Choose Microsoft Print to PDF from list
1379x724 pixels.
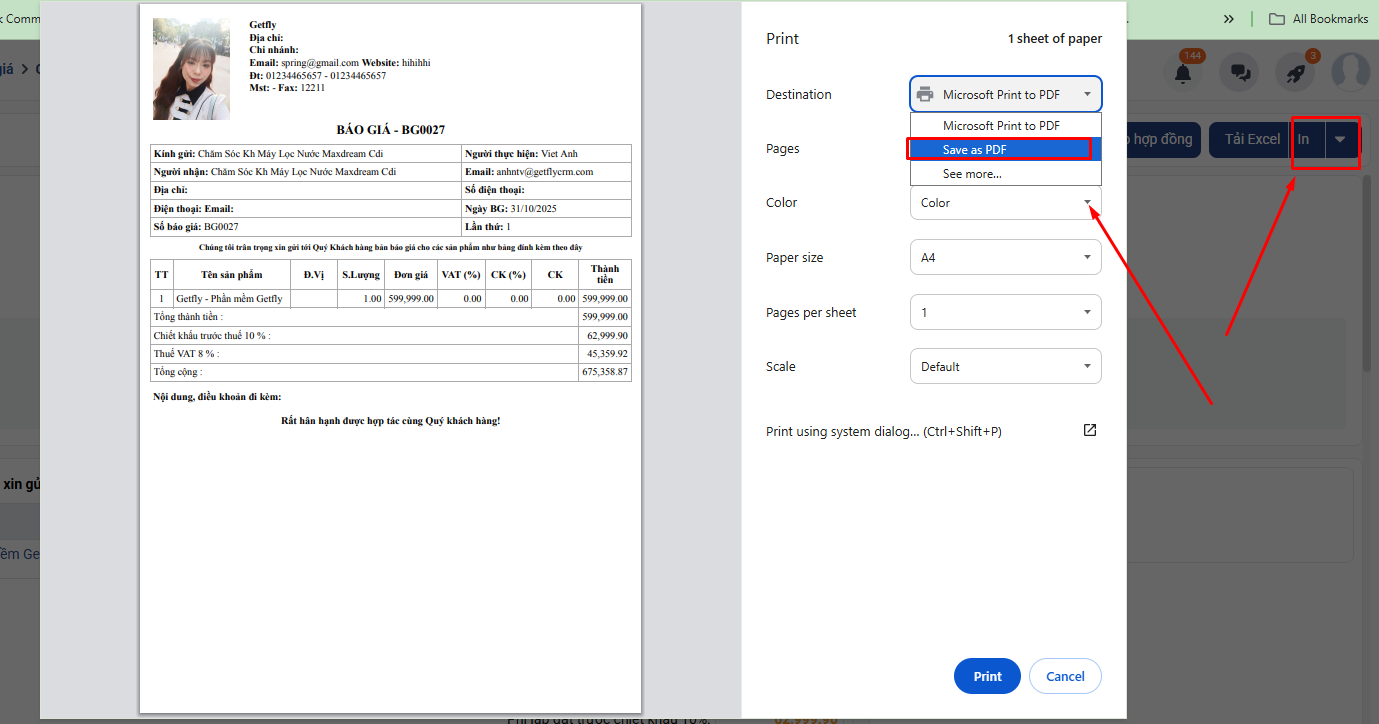pyautogui.click(x=1001, y=126)
